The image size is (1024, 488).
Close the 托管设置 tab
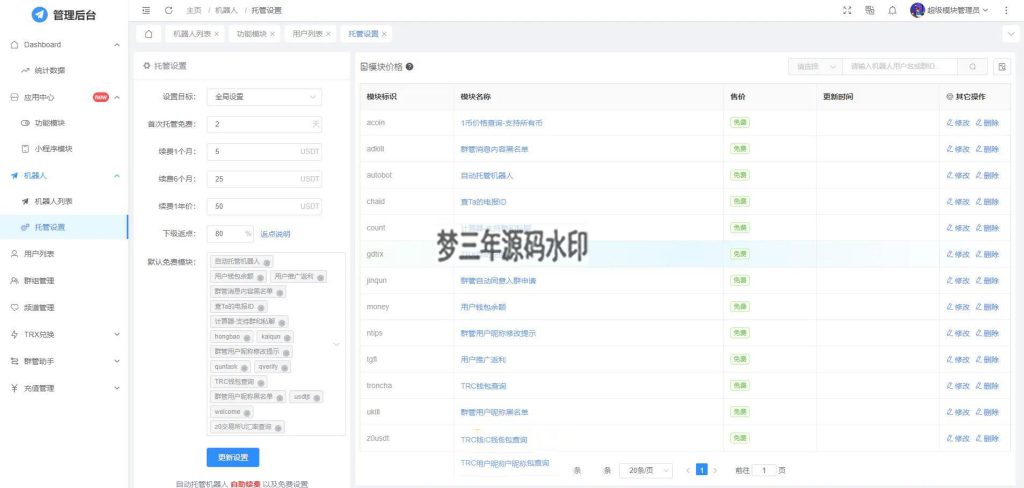(x=384, y=34)
